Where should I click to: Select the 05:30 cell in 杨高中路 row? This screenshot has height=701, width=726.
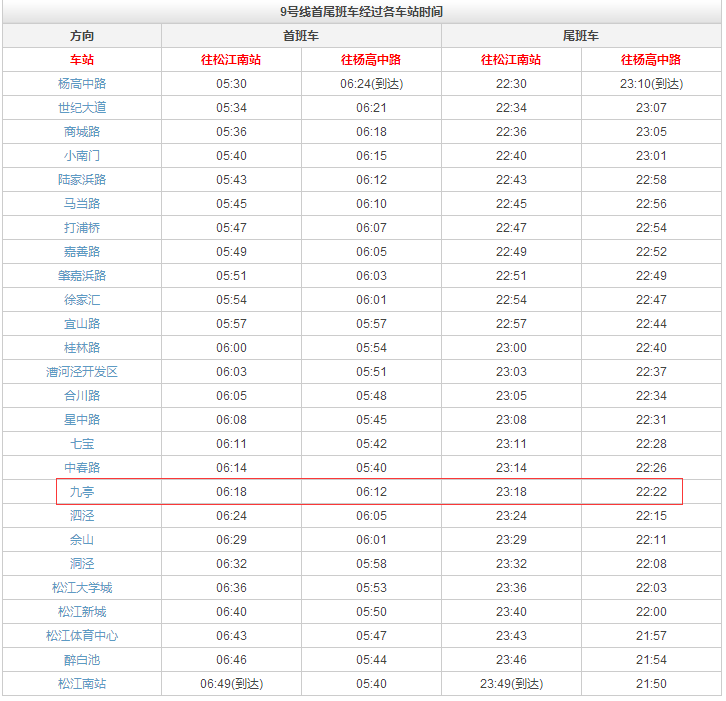pyautogui.click(x=231, y=84)
